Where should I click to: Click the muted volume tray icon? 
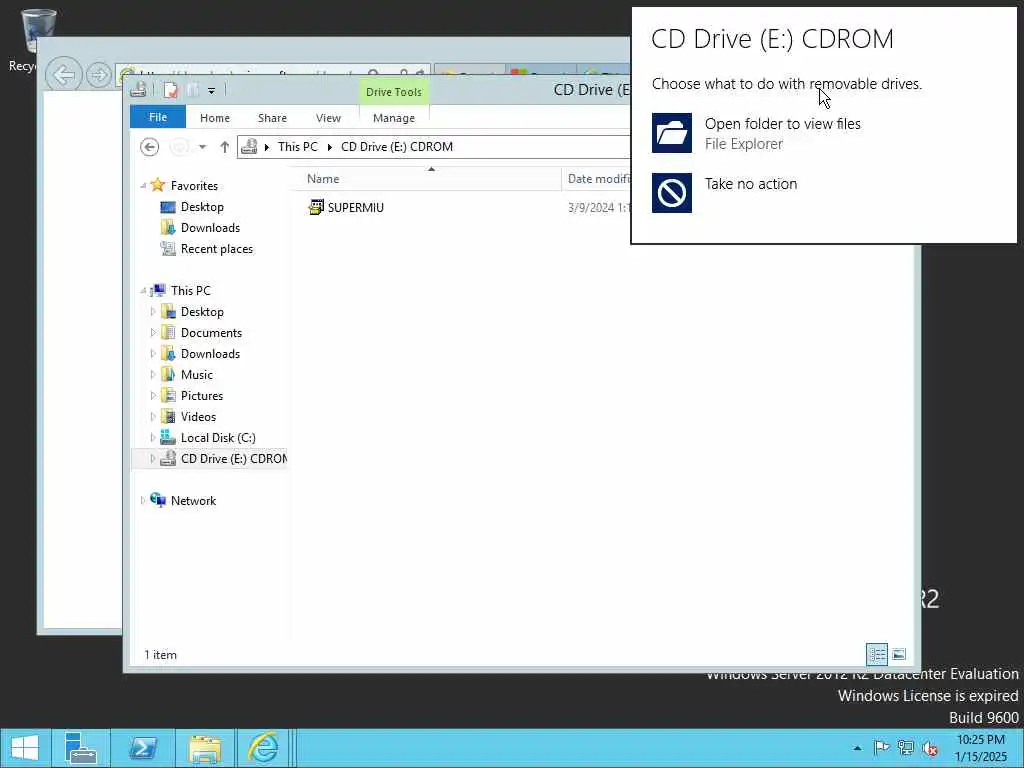930,748
